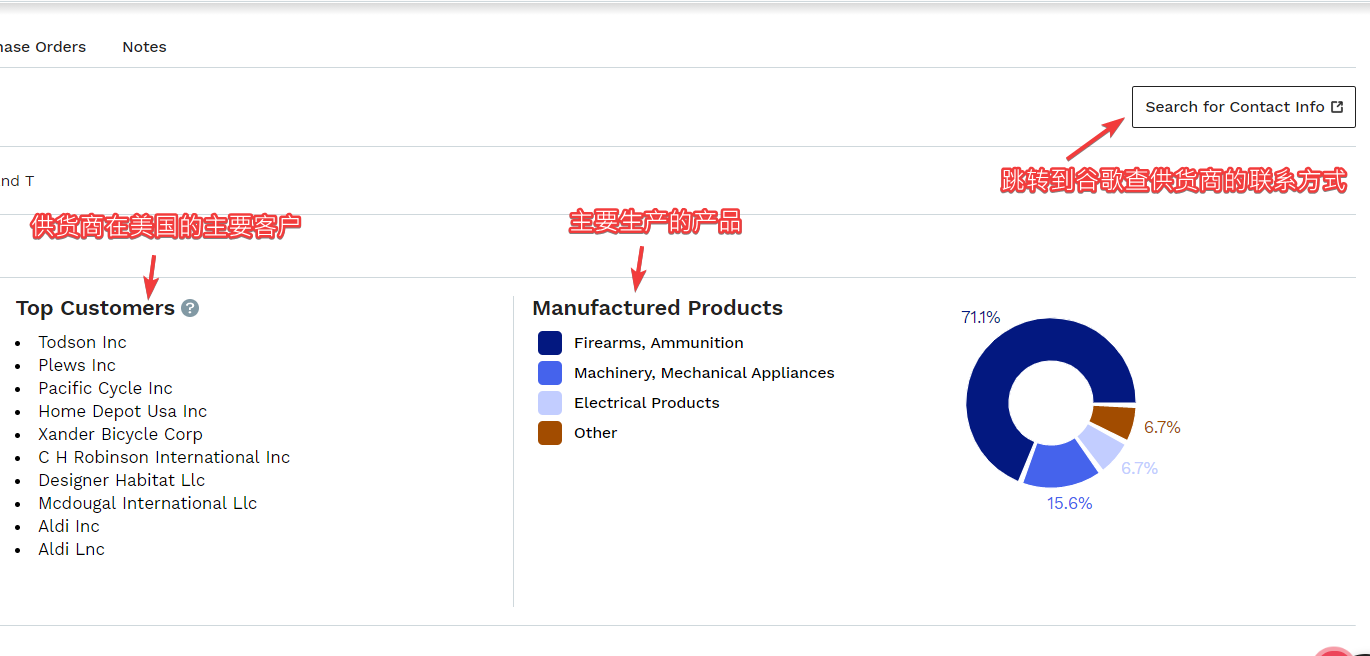The height and width of the screenshot is (656, 1370).
Task: Select the Todson Inc customer entry
Action: click(x=82, y=342)
